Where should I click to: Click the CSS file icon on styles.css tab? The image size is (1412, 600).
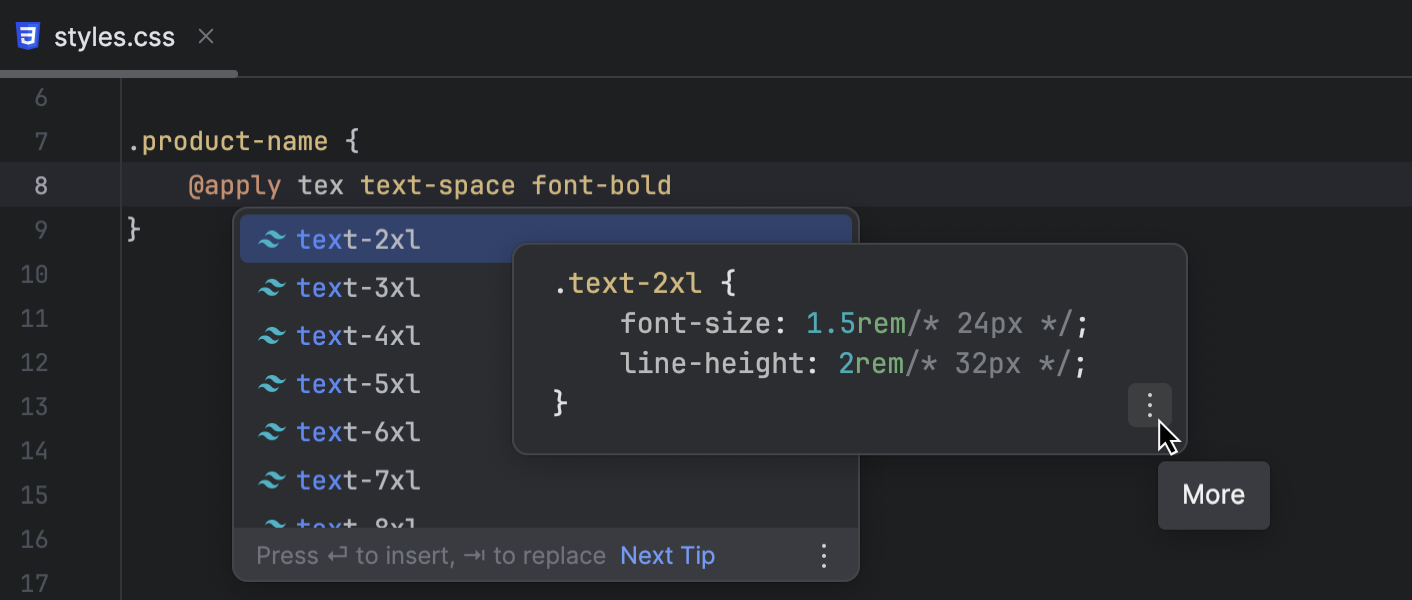click(x=30, y=36)
